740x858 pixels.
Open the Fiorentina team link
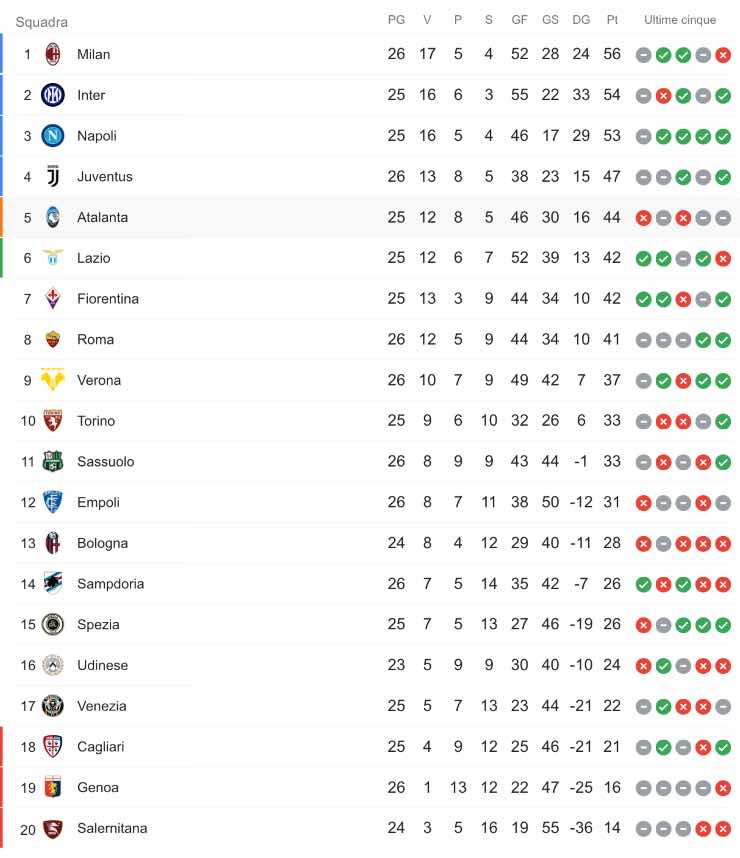(x=108, y=299)
